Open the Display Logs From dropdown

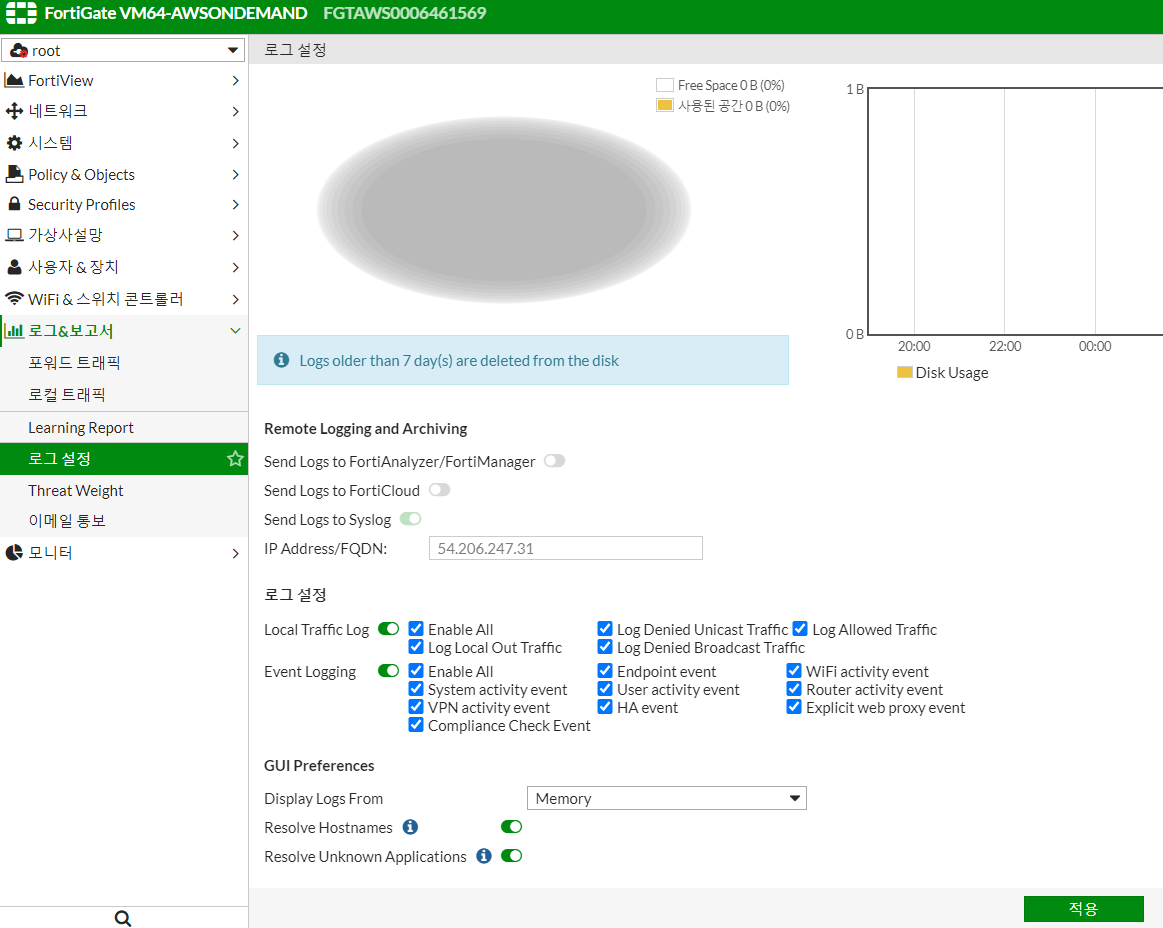click(x=666, y=798)
